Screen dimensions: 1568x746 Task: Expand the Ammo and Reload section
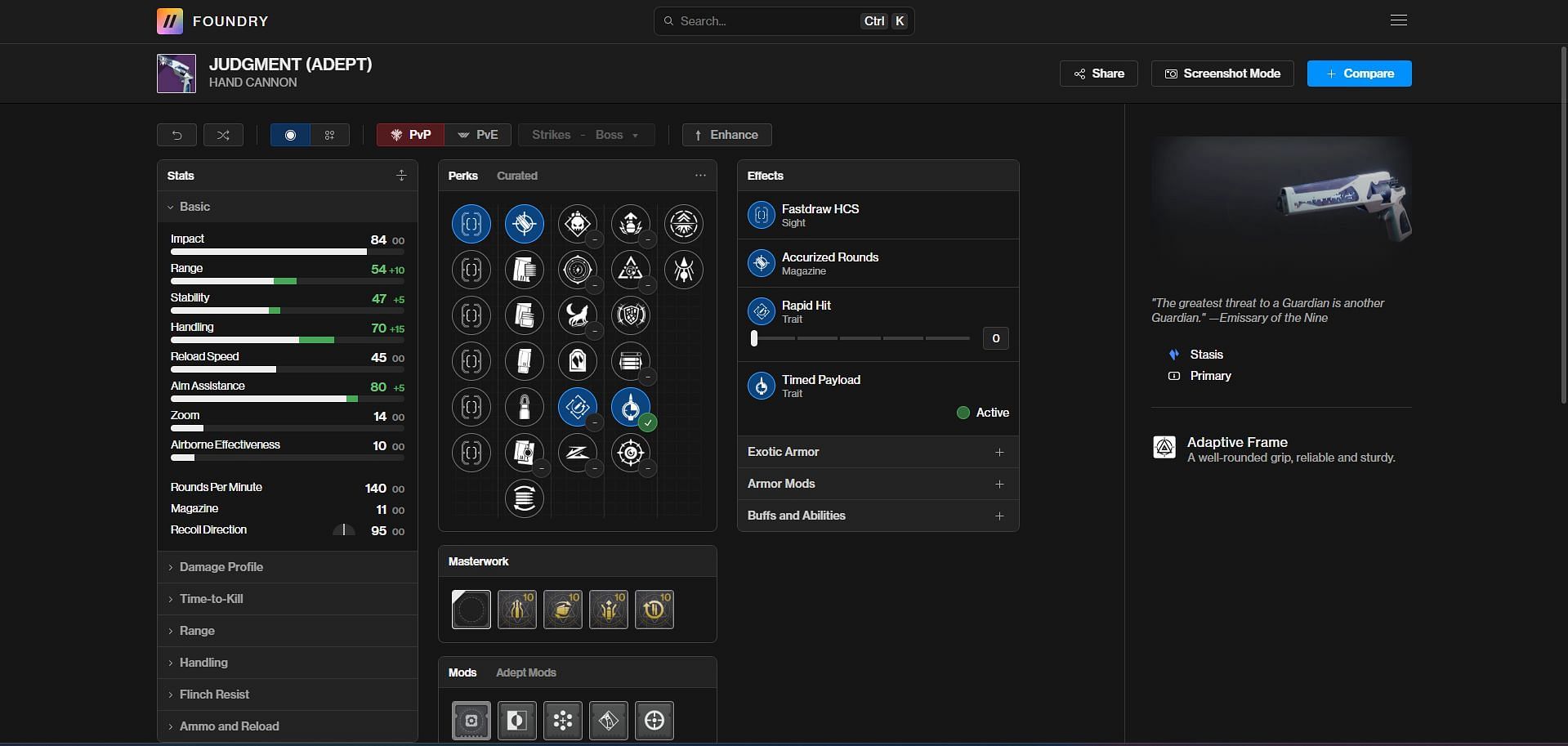click(288, 726)
